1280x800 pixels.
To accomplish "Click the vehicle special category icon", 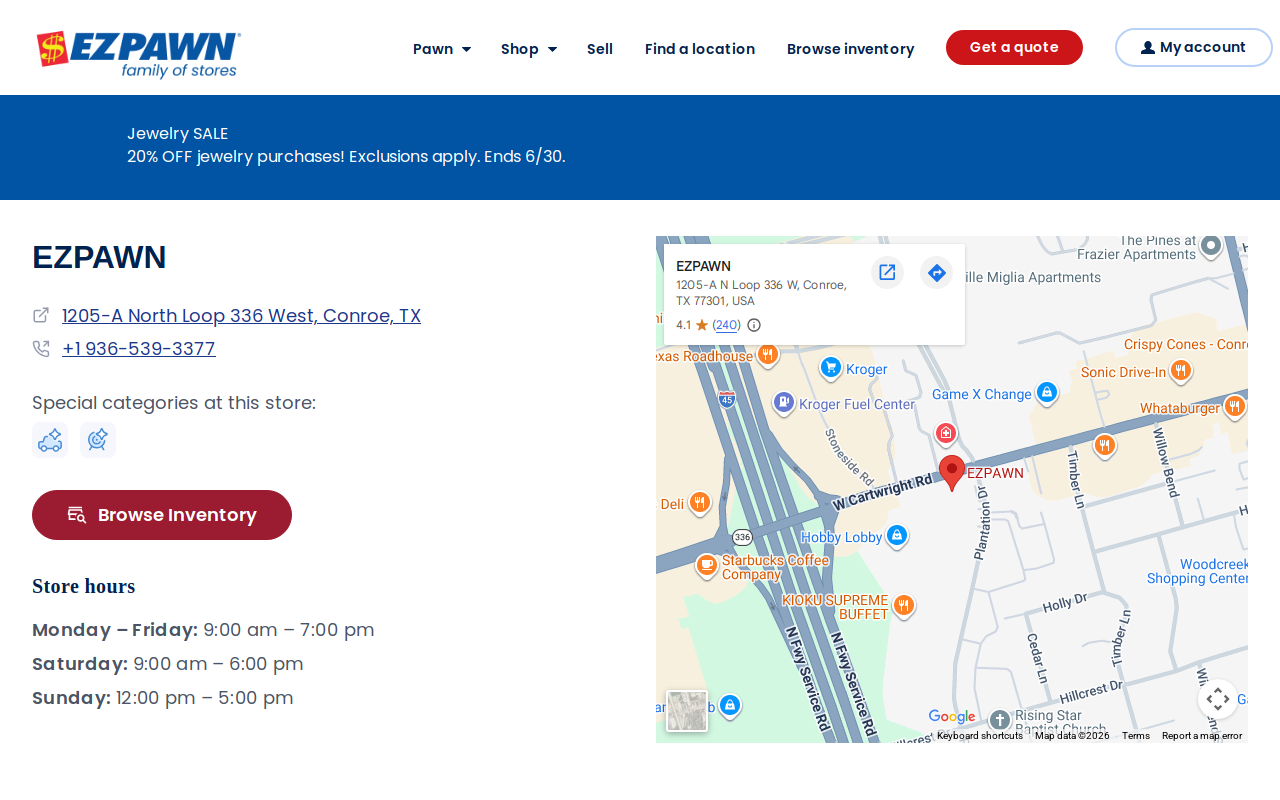I will [50, 440].
